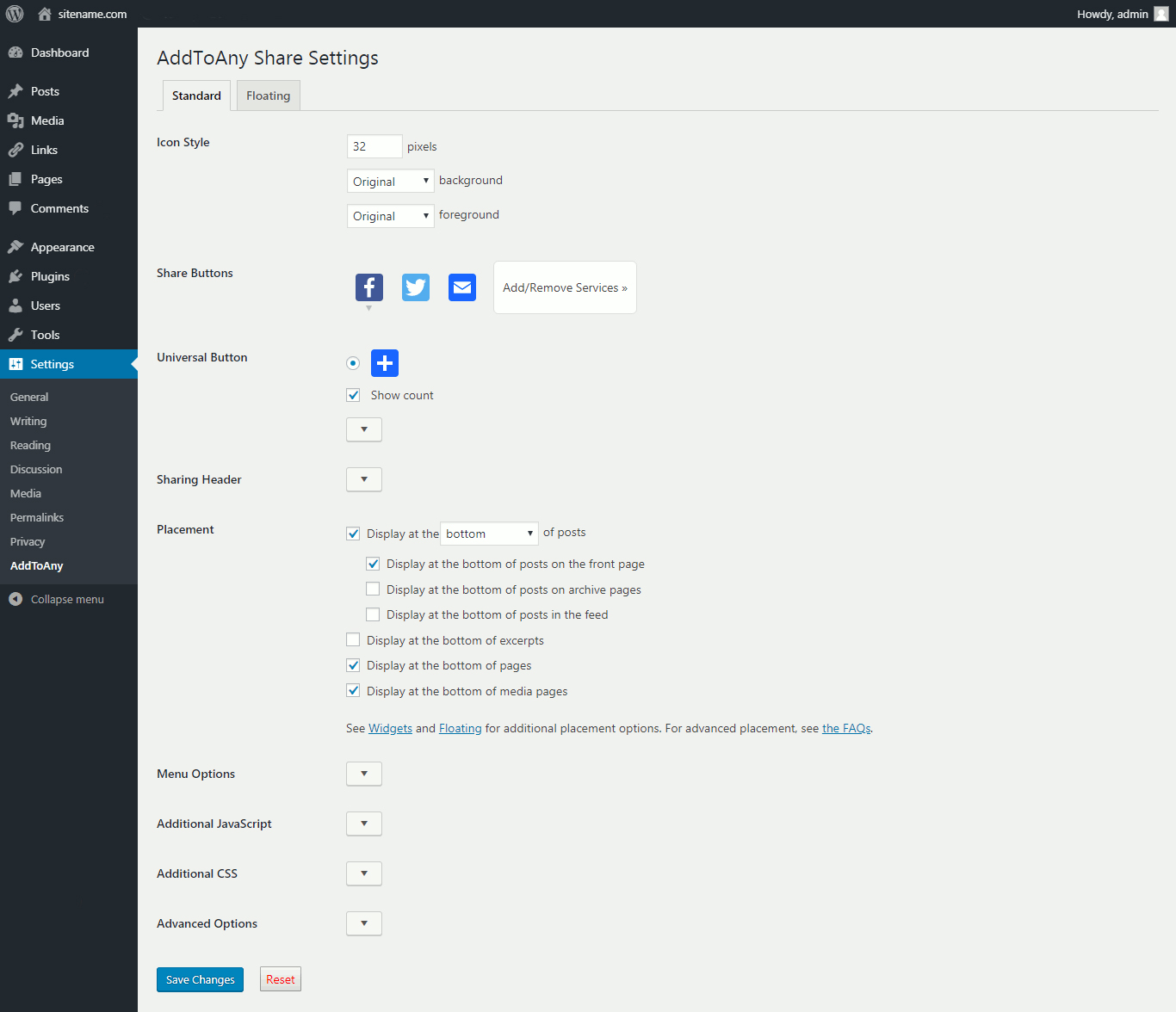
Task: Click the Plugins plug icon
Action: click(x=15, y=276)
